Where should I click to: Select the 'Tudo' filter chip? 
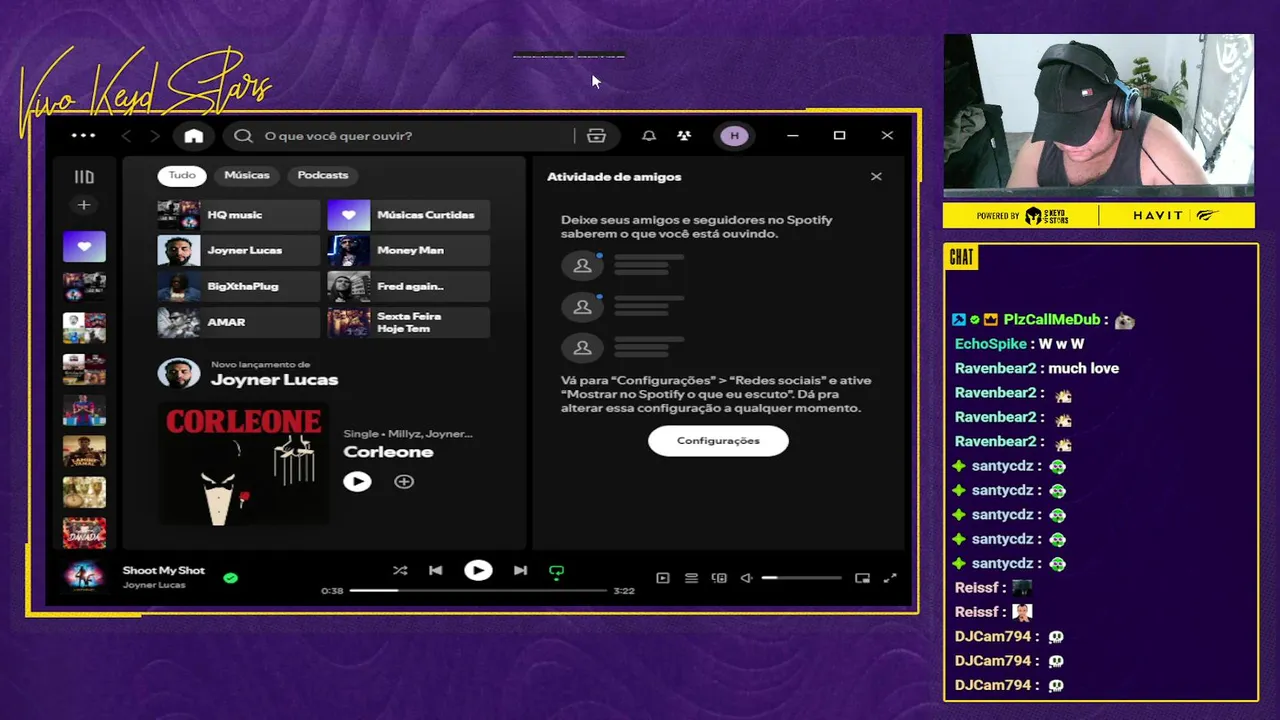pos(182,175)
